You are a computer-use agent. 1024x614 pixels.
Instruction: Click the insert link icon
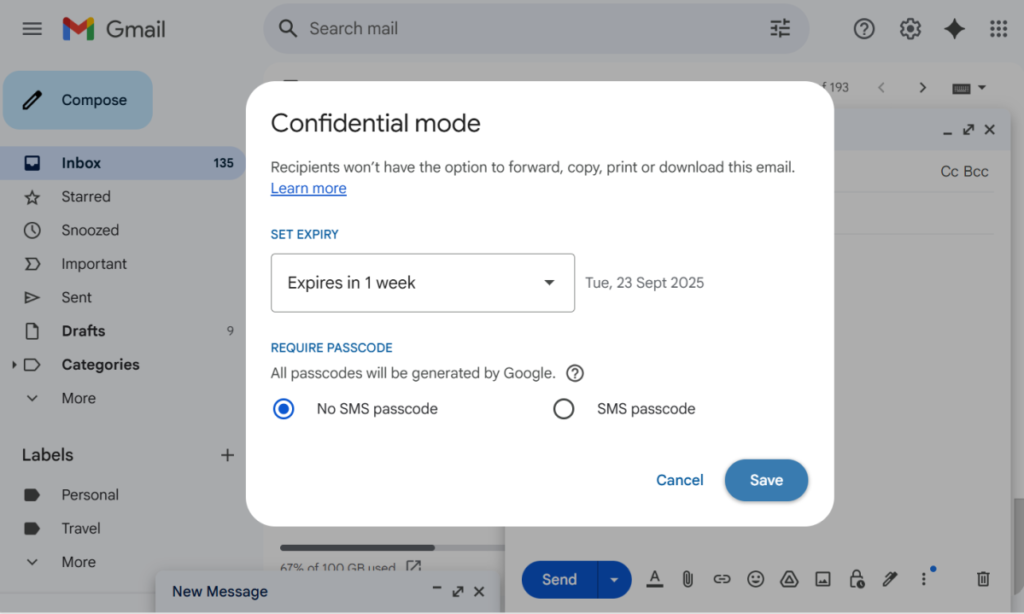pyautogui.click(x=722, y=579)
